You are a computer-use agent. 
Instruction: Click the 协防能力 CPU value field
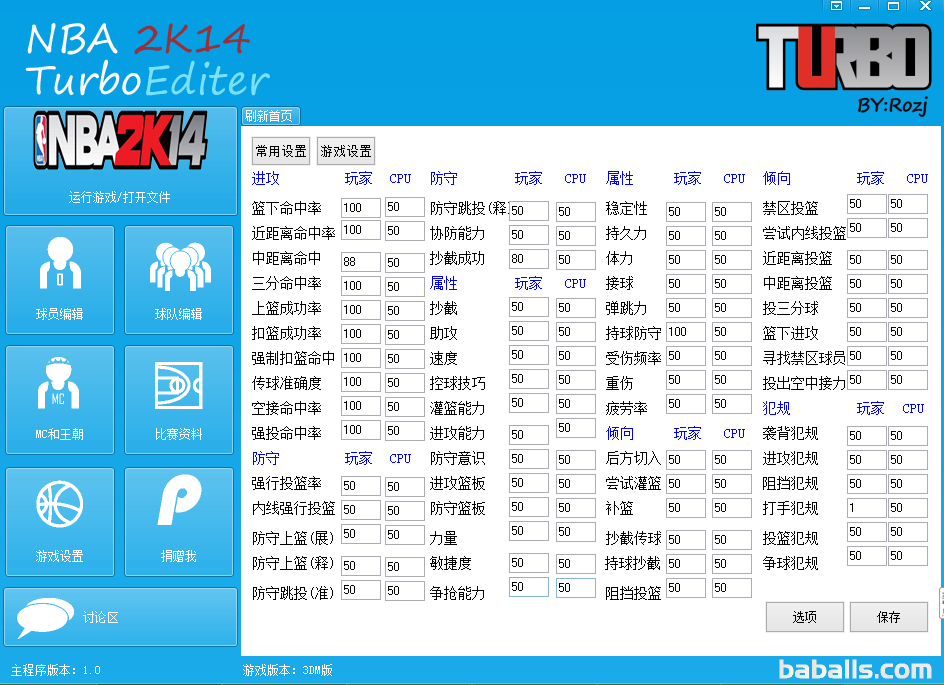[576, 235]
